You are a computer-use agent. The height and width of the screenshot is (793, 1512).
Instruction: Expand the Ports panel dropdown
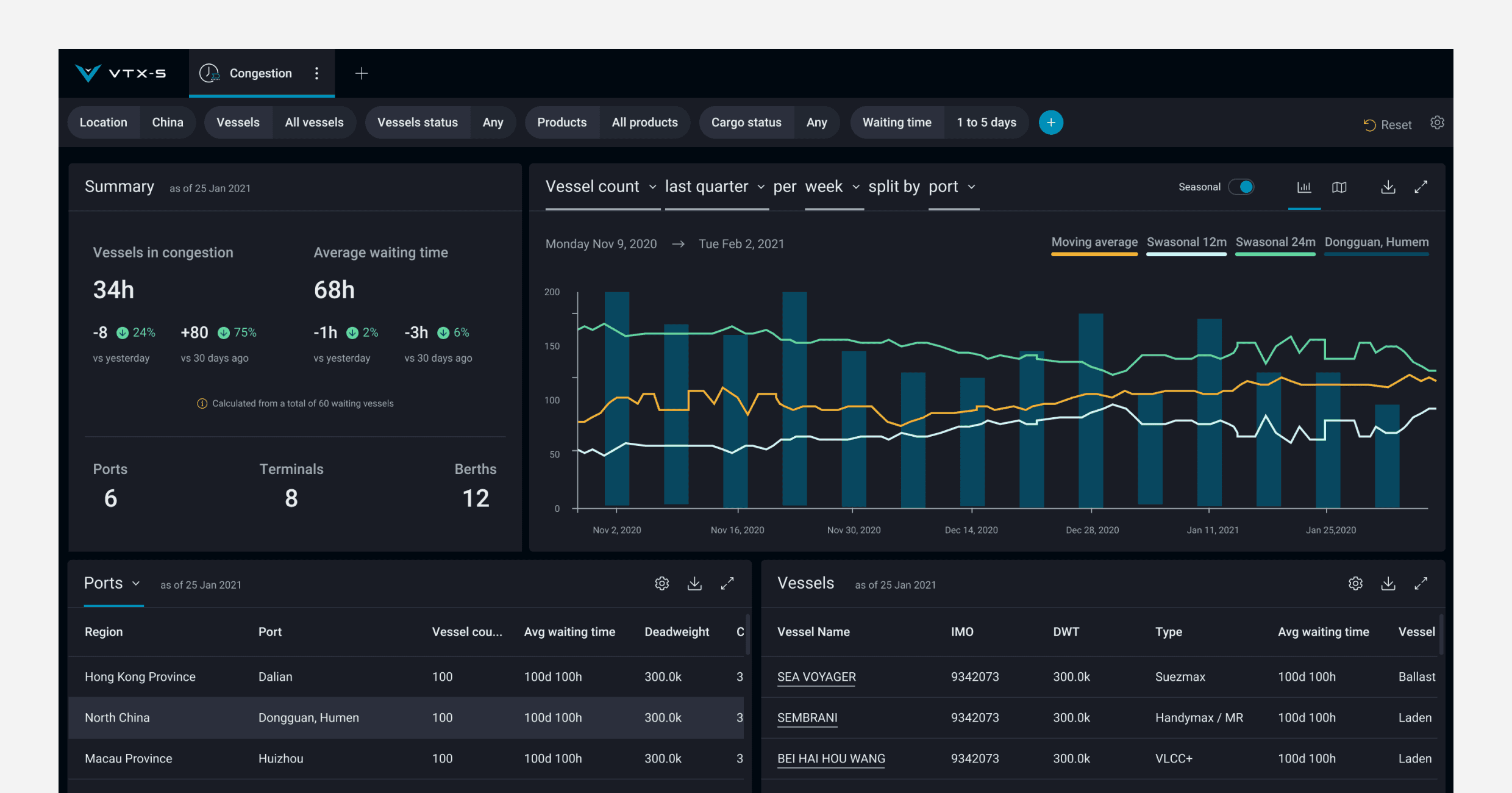point(136,584)
